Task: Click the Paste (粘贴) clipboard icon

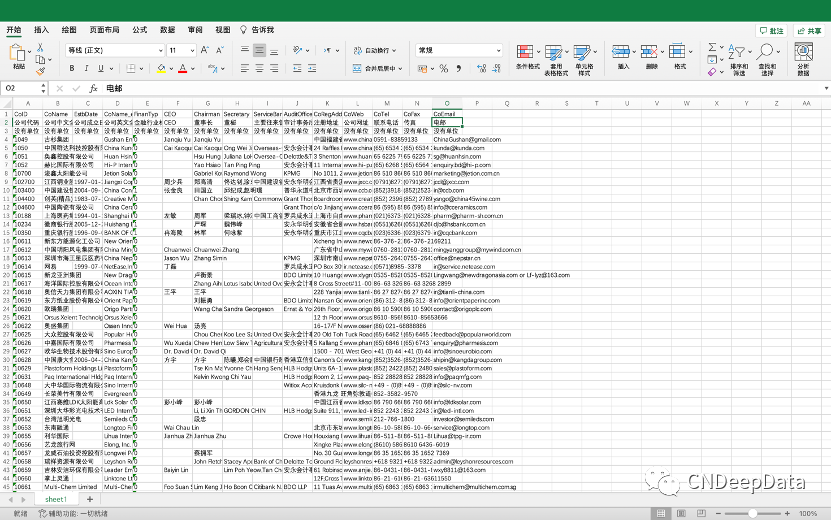Action: click(18, 53)
